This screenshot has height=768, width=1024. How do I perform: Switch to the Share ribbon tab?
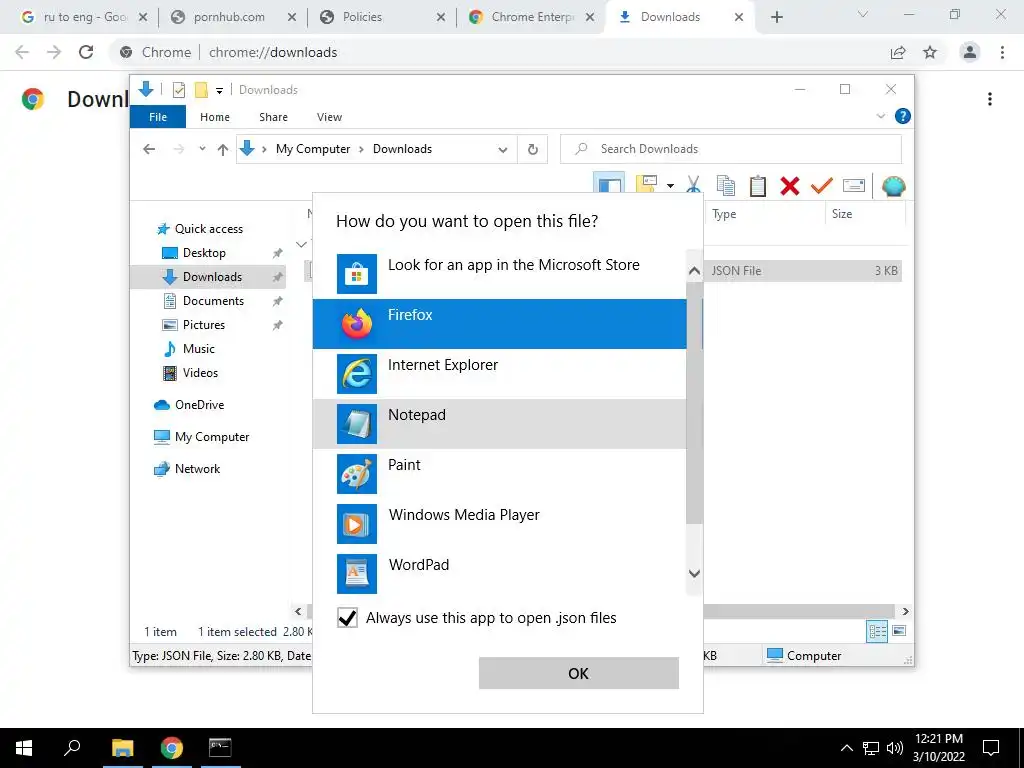click(273, 117)
